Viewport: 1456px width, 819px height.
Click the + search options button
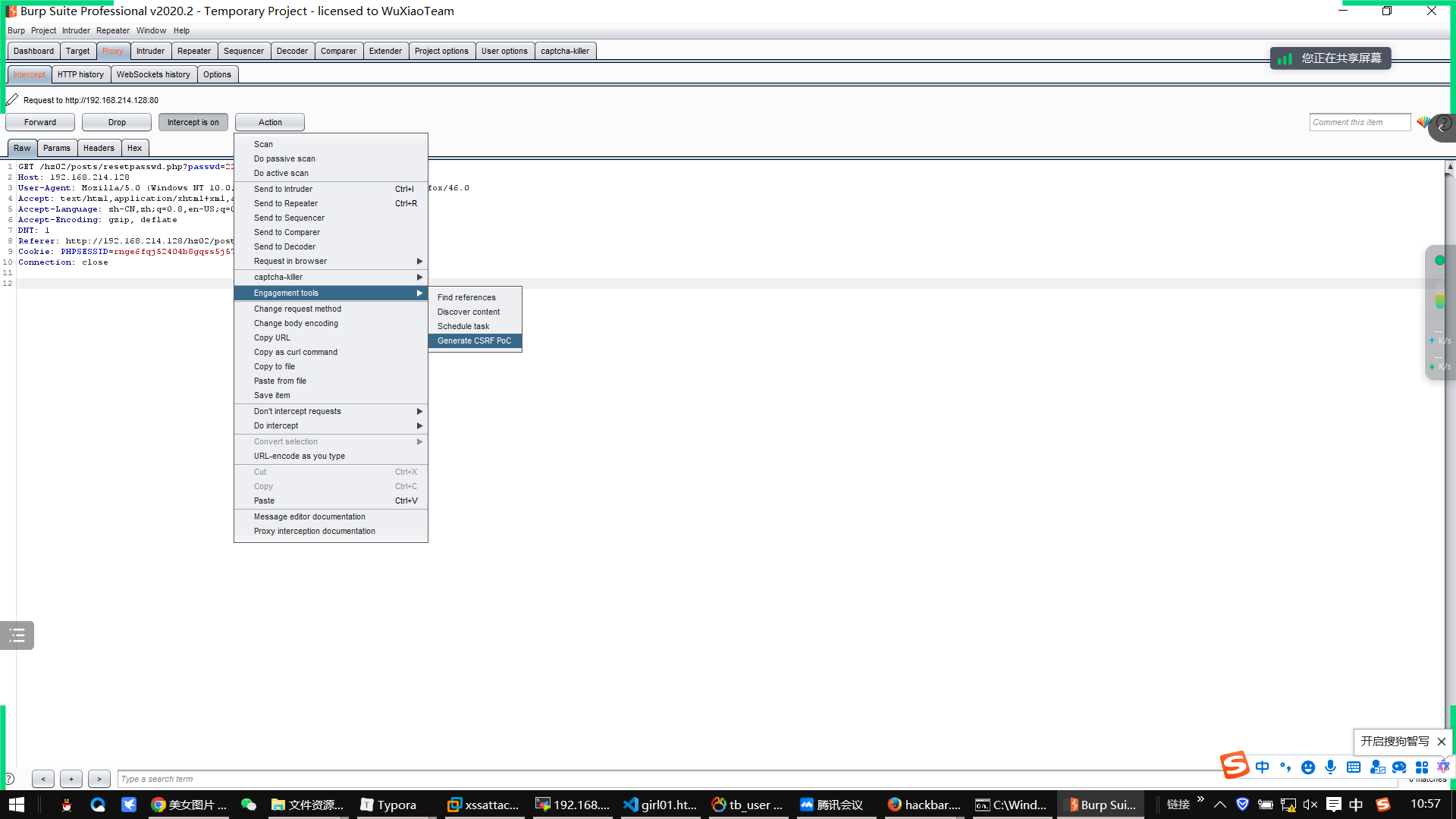[x=71, y=779]
